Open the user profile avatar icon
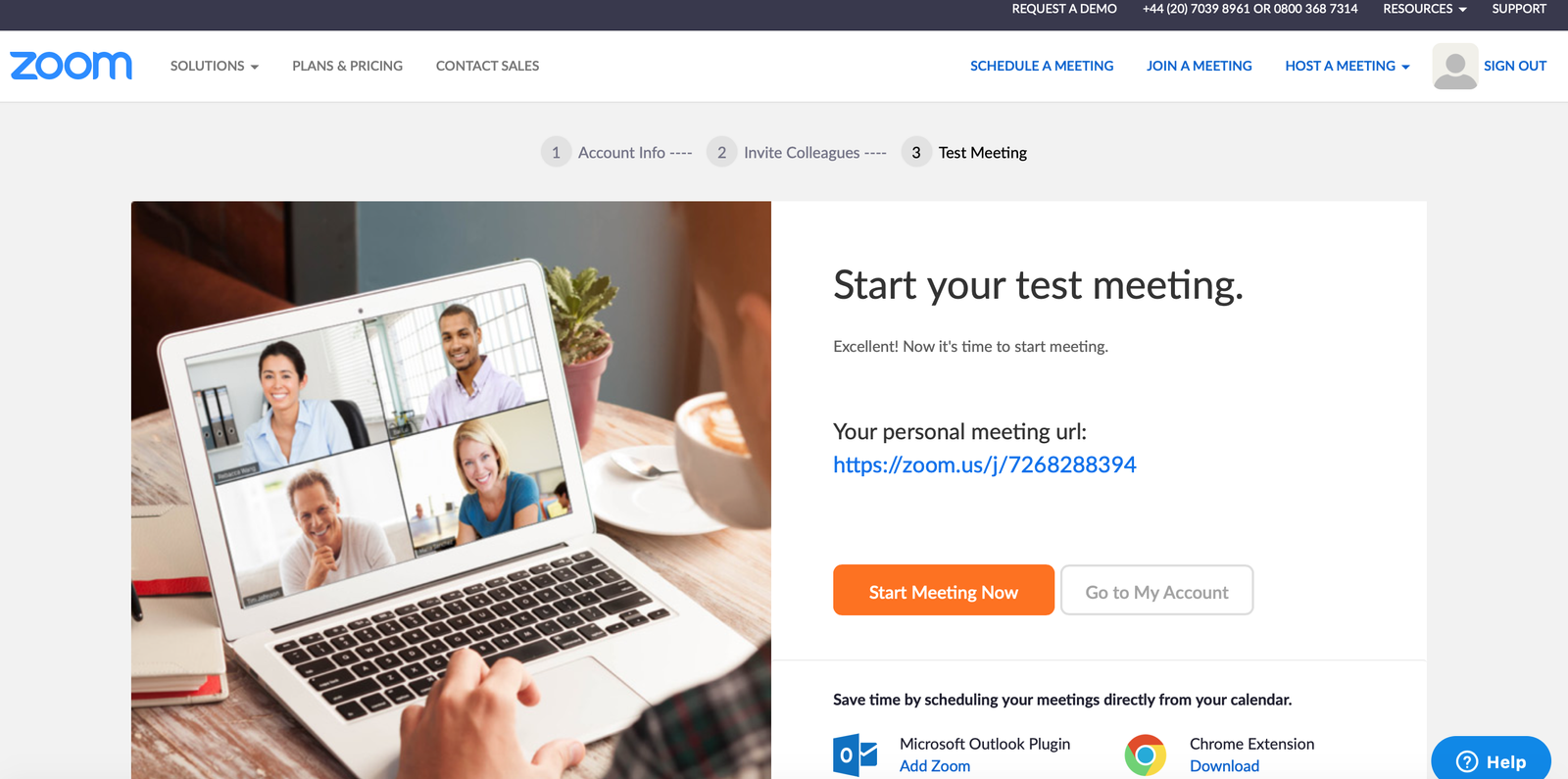The height and width of the screenshot is (779, 1568). 1454,66
